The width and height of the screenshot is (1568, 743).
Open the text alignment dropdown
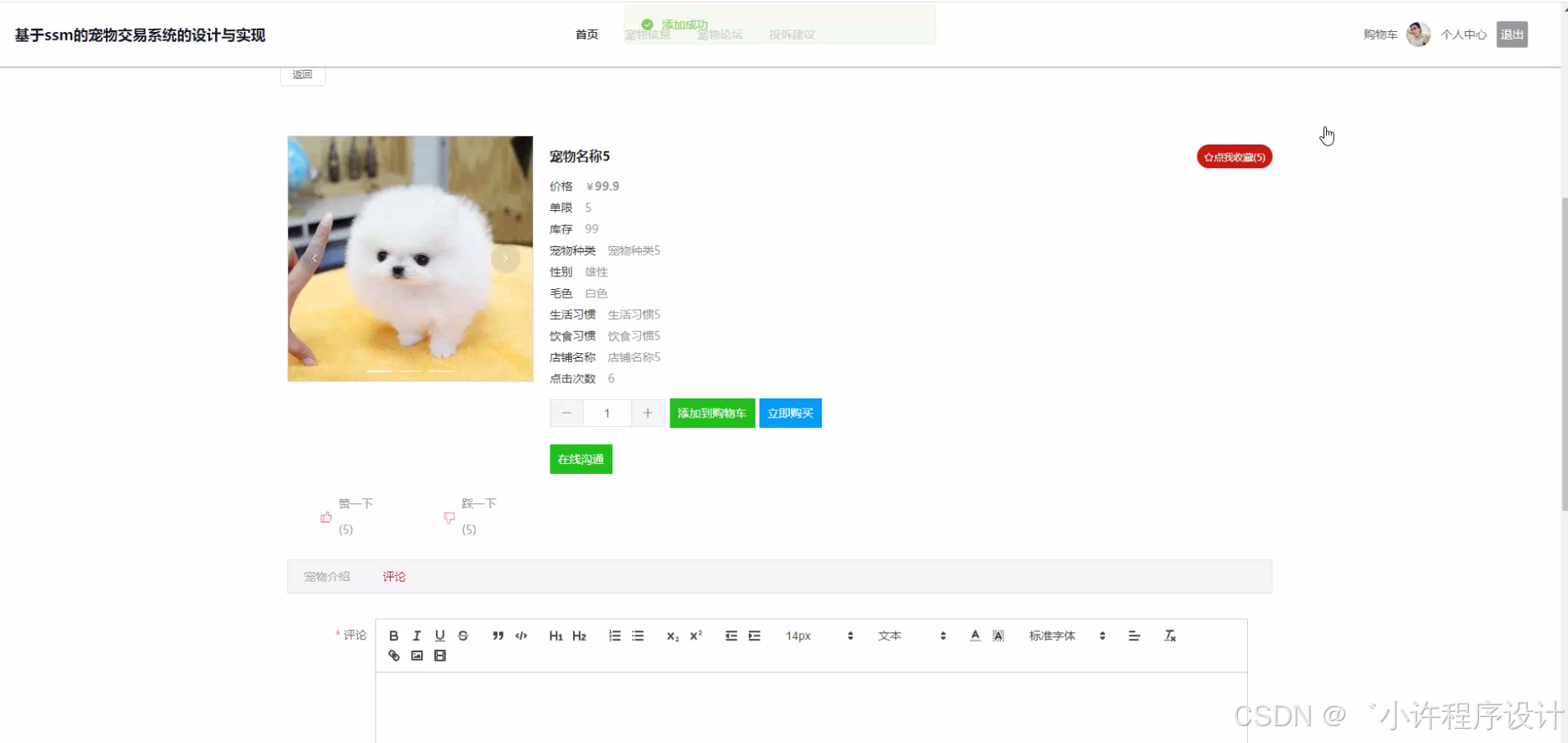(1134, 636)
